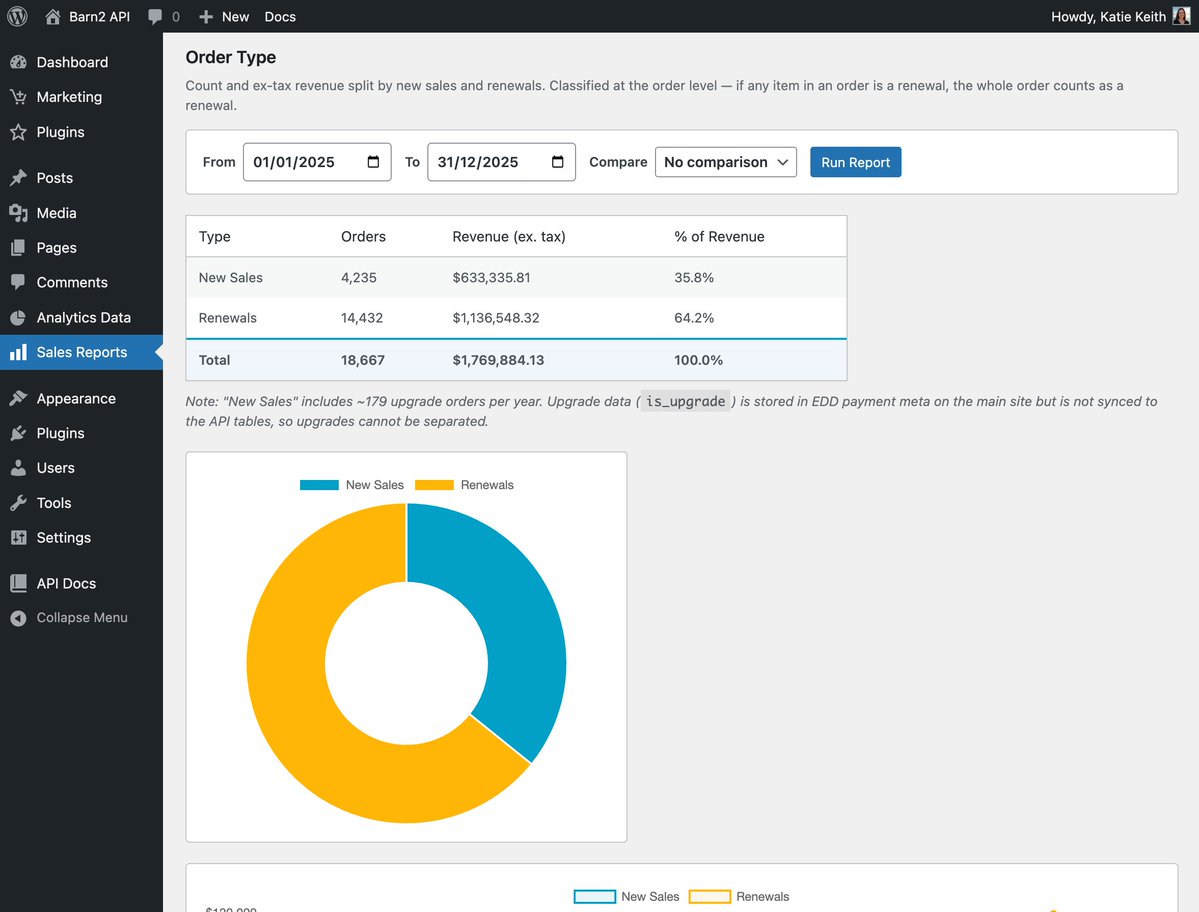The height and width of the screenshot is (912, 1199).
Task: Click the Media icon in sidebar
Action: tap(18, 213)
